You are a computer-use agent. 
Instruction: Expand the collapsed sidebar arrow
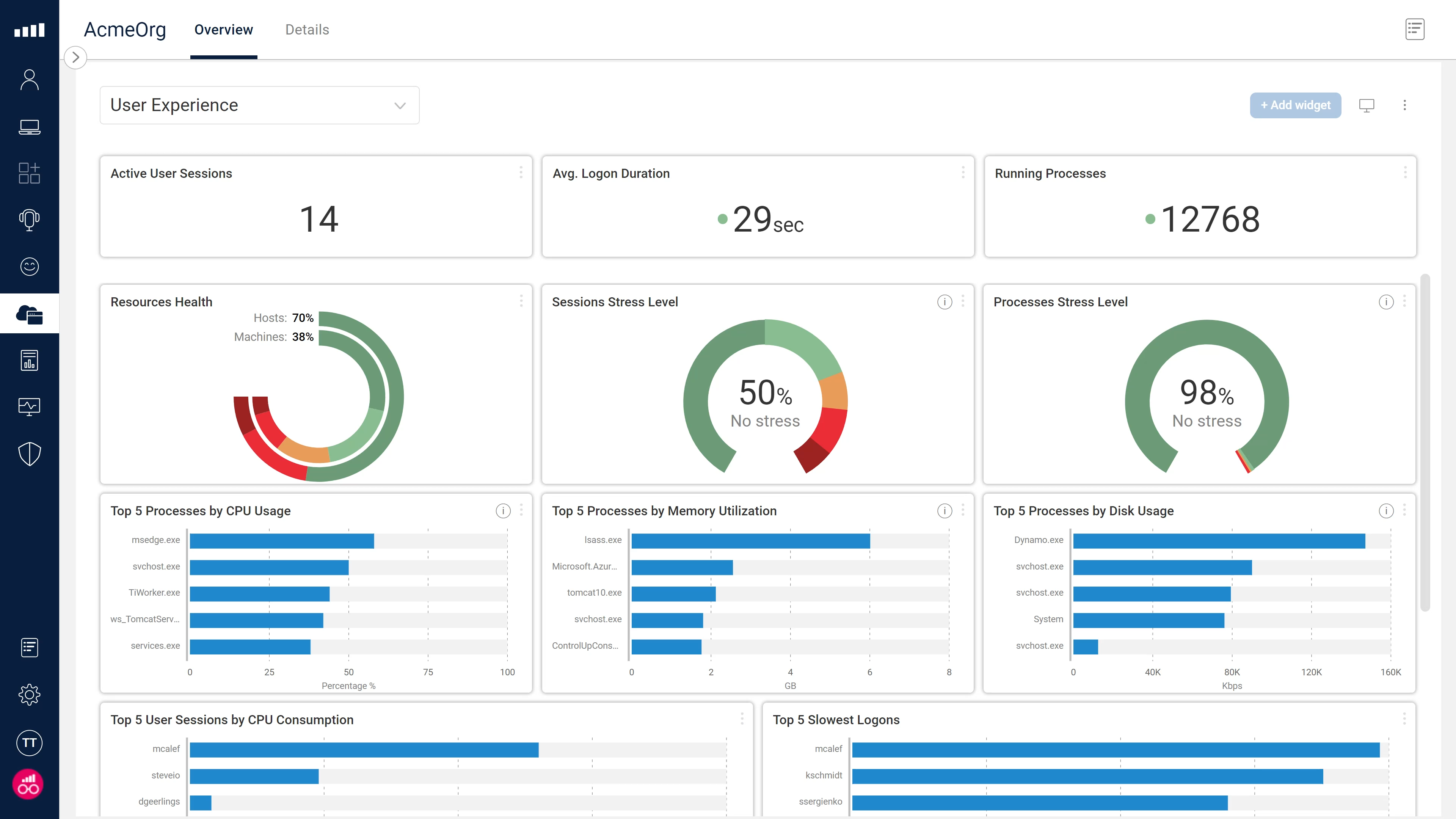[75, 57]
